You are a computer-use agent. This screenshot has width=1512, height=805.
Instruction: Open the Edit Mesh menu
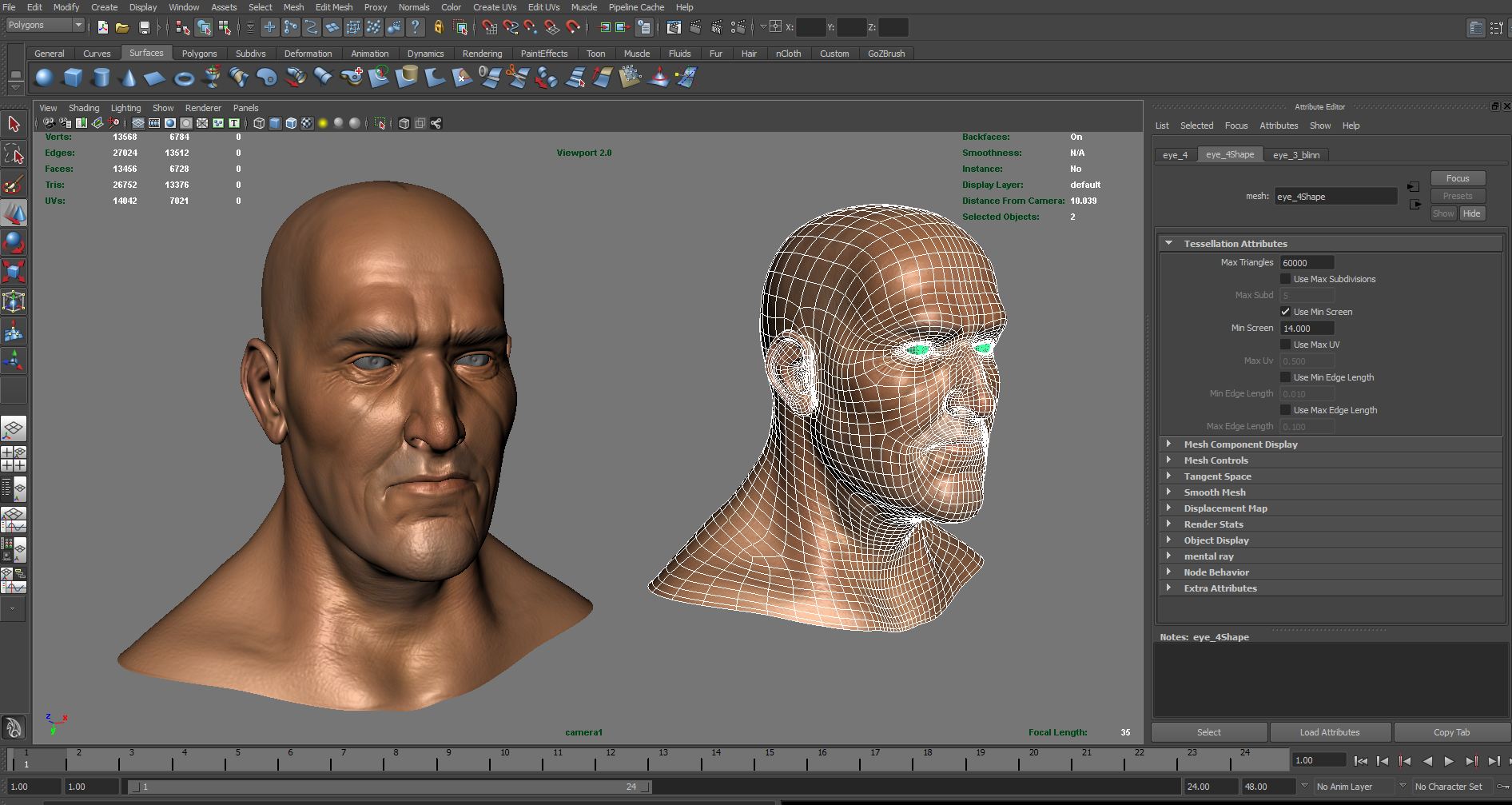(334, 7)
